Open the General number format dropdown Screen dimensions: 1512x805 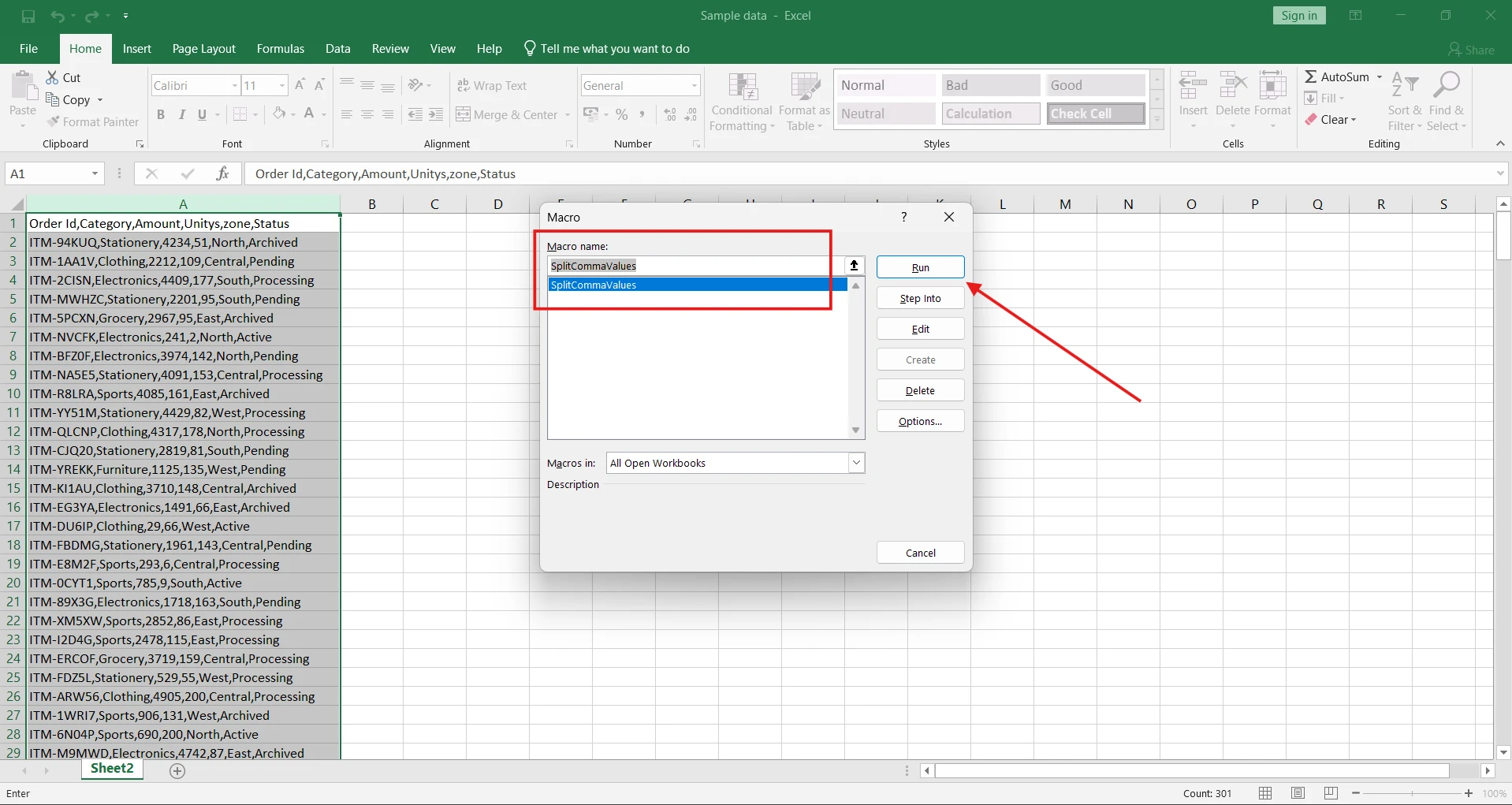click(694, 86)
